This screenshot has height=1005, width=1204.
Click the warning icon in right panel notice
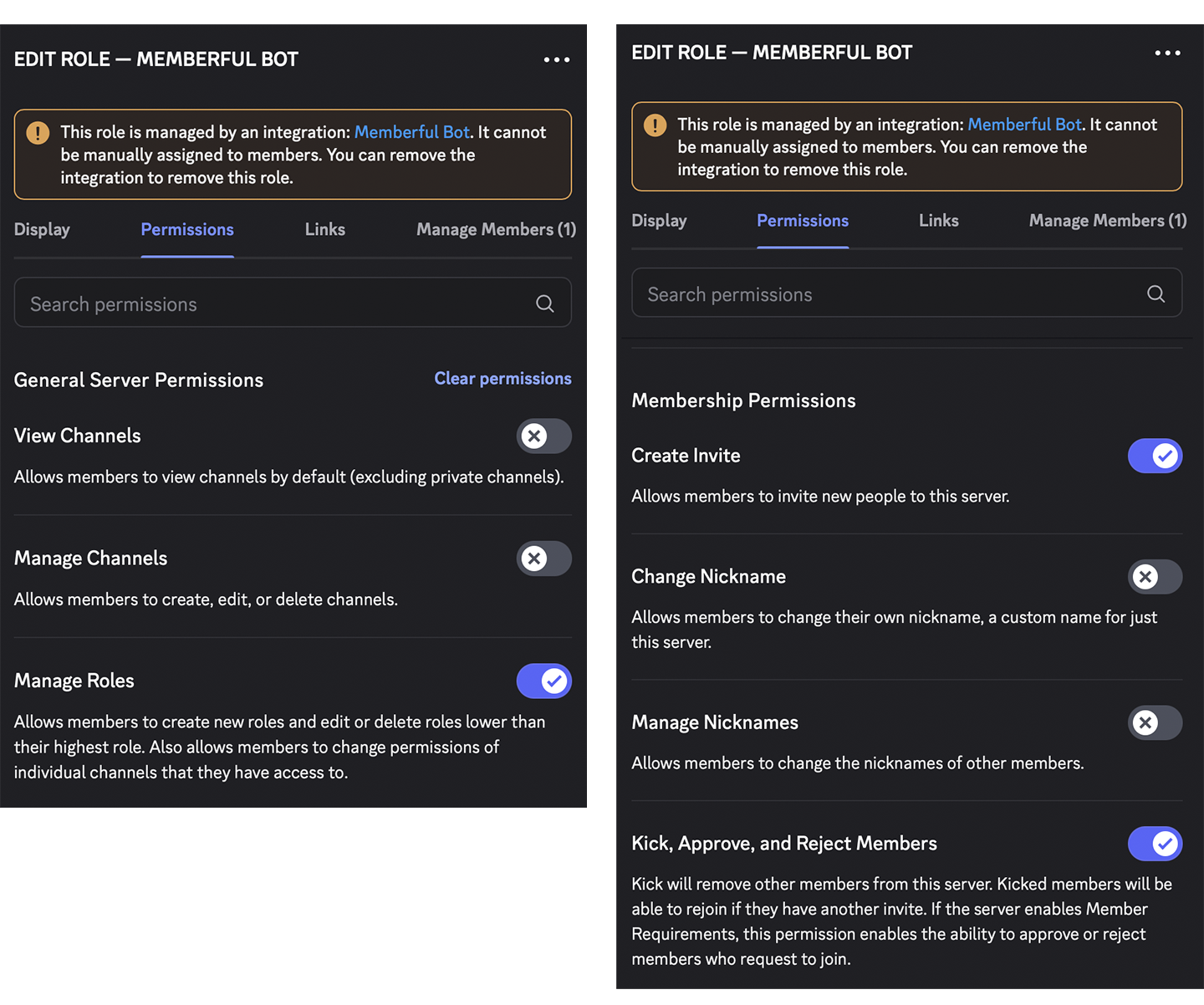pos(655,125)
